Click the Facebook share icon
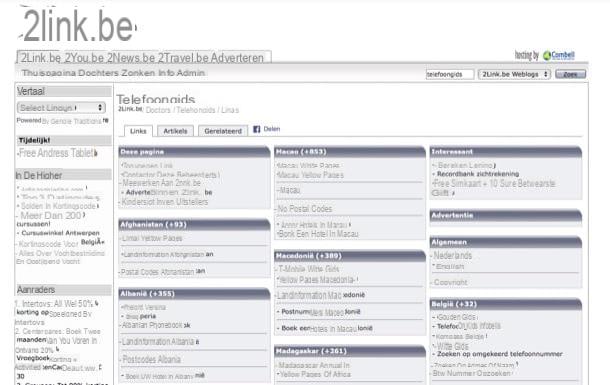 pos(256,129)
